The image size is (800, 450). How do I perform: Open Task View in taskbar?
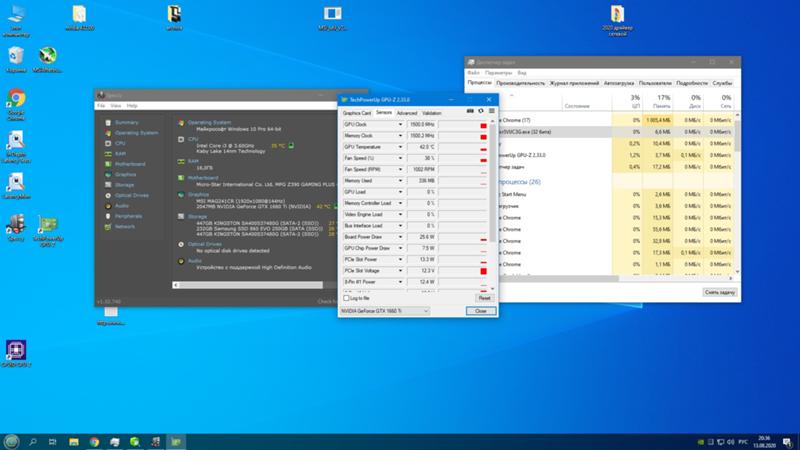(x=53, y=442)
